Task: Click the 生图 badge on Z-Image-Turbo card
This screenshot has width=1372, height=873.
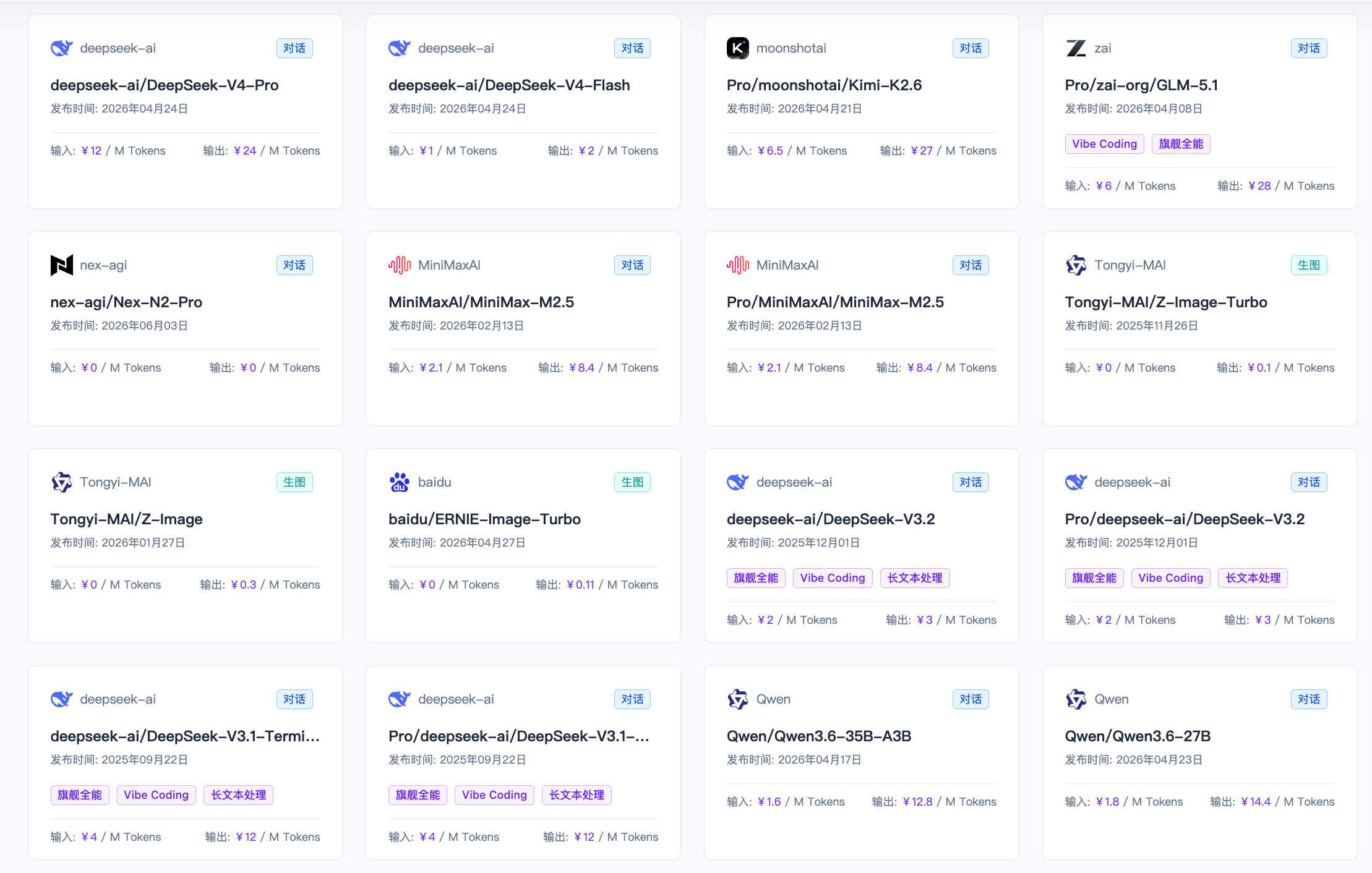Action: (x=1309, y=265)
